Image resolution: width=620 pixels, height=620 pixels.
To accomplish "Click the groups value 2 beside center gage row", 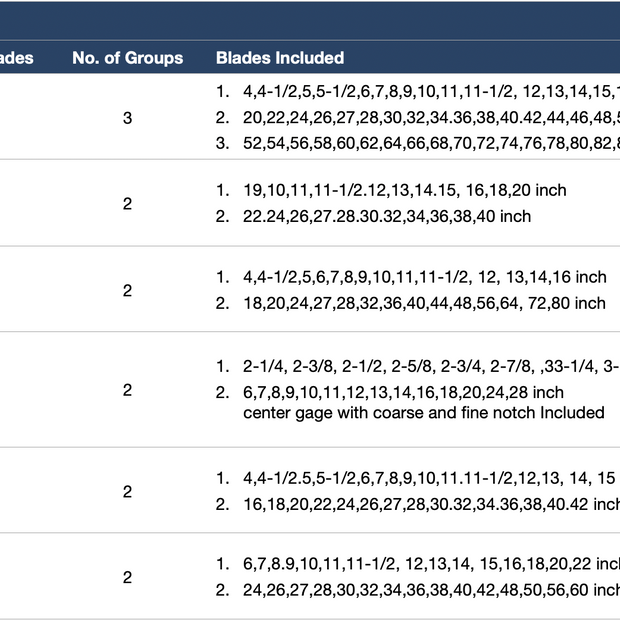I will coord(127,390).
